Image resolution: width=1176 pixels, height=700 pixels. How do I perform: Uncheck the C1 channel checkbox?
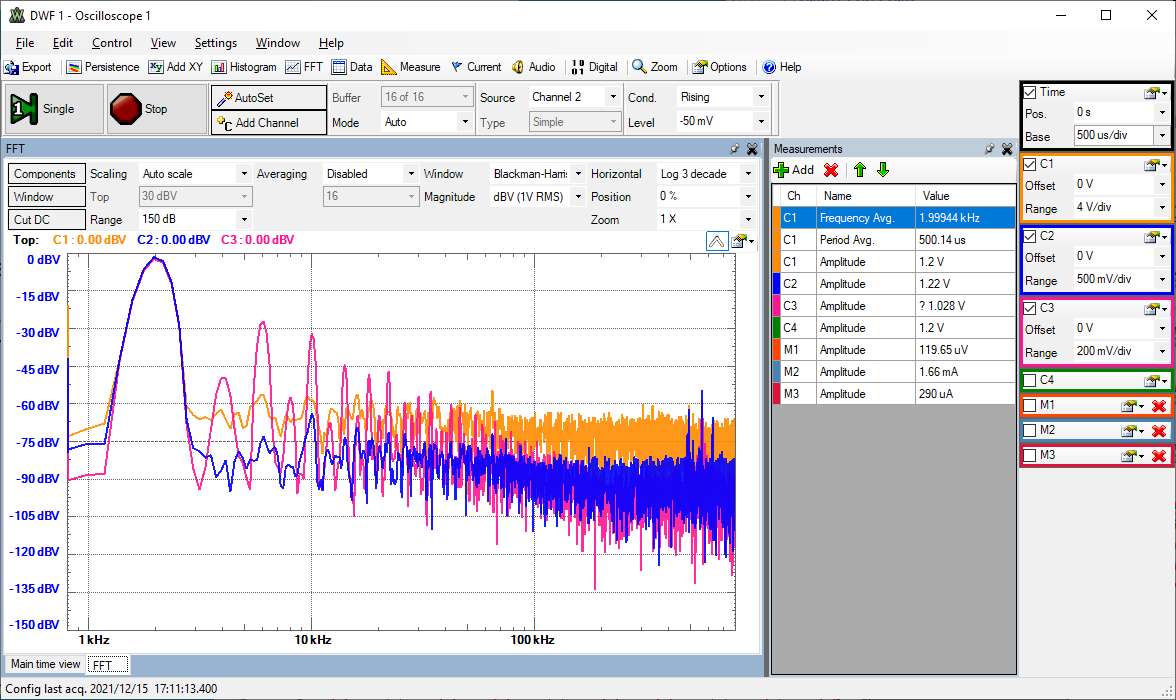click(x=1030, y=164)
